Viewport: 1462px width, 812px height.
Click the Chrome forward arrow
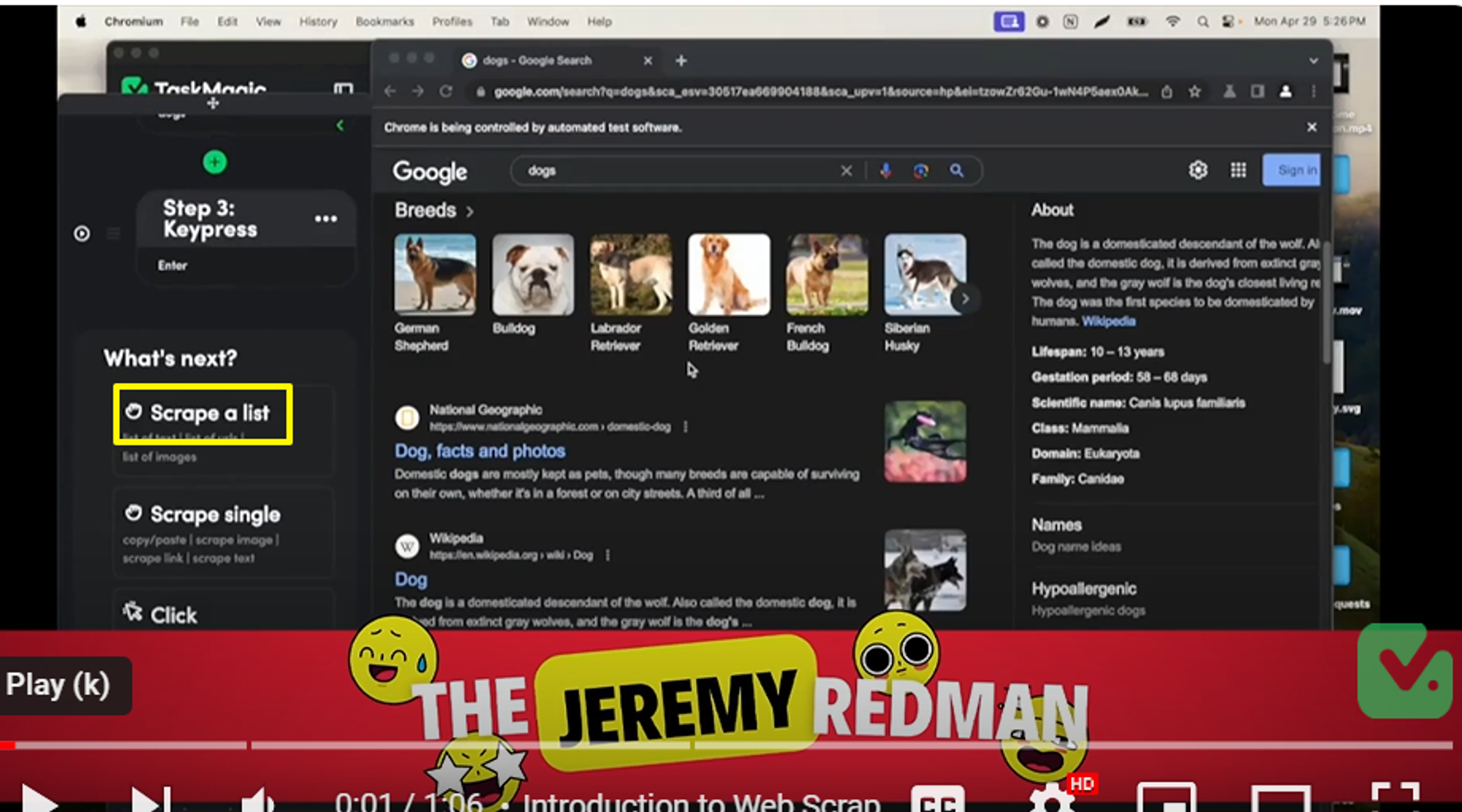417,91
